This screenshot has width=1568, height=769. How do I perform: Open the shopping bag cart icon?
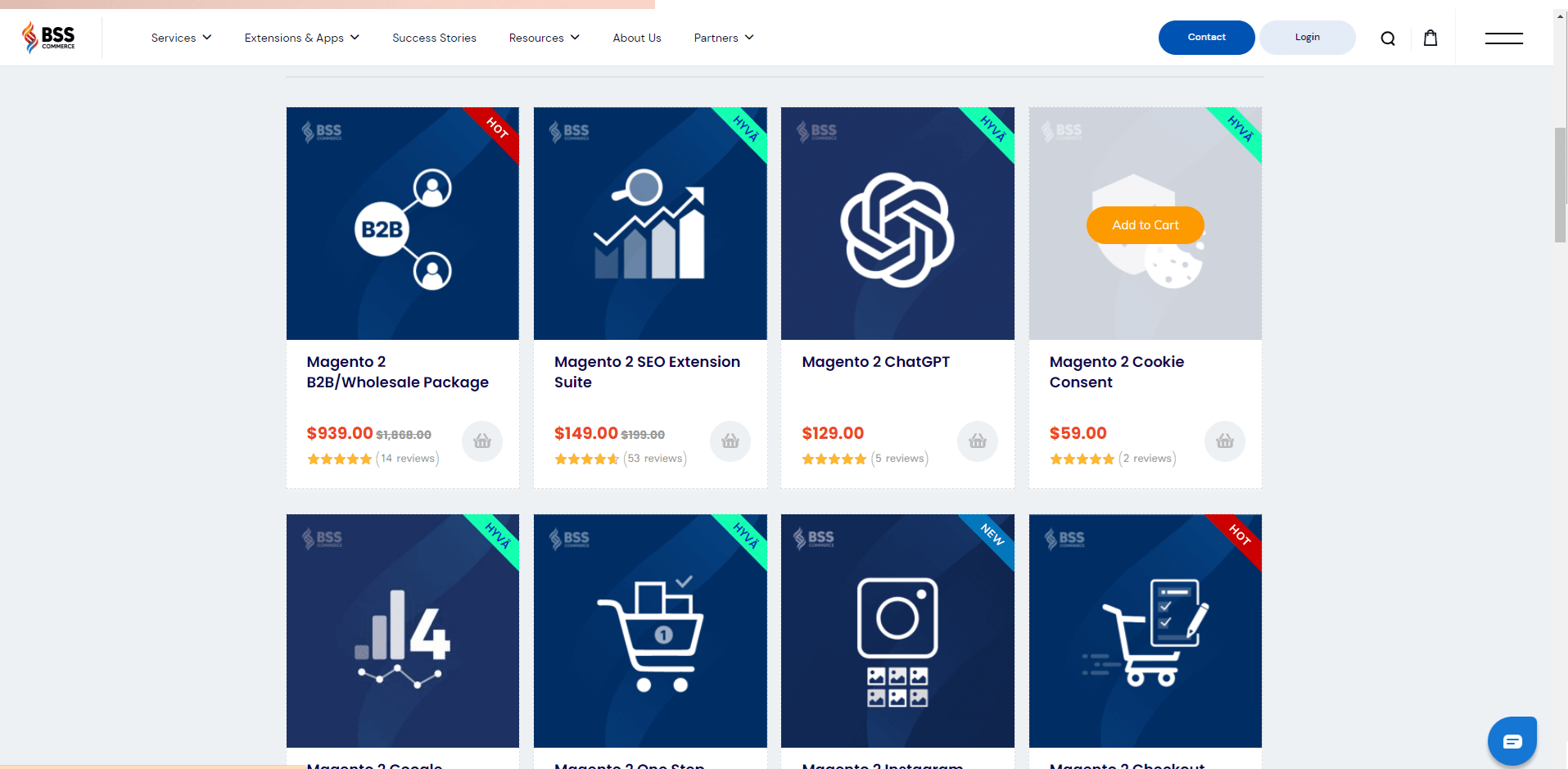[x=1430, y=38]
